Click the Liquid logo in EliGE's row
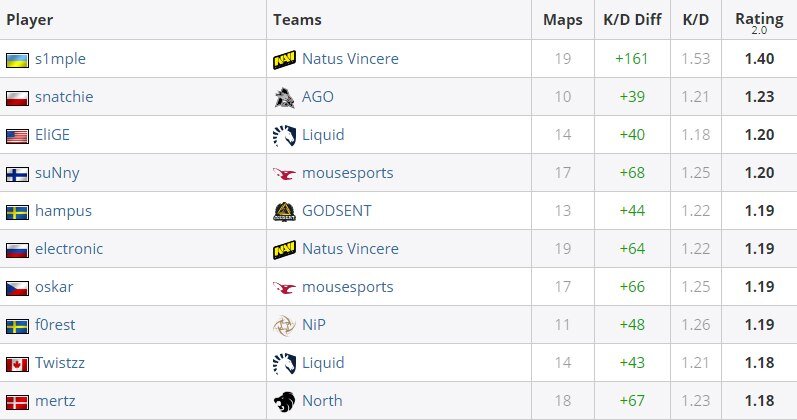 pos(284,135)
